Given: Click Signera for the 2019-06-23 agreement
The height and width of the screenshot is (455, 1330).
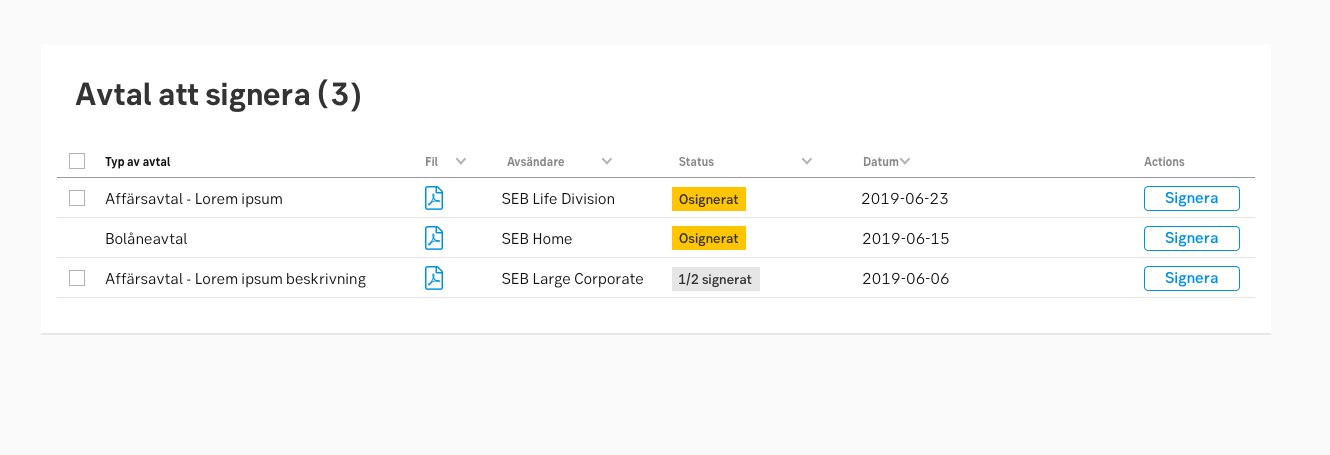Looking at the screenshot, I should coord(1191,198).
